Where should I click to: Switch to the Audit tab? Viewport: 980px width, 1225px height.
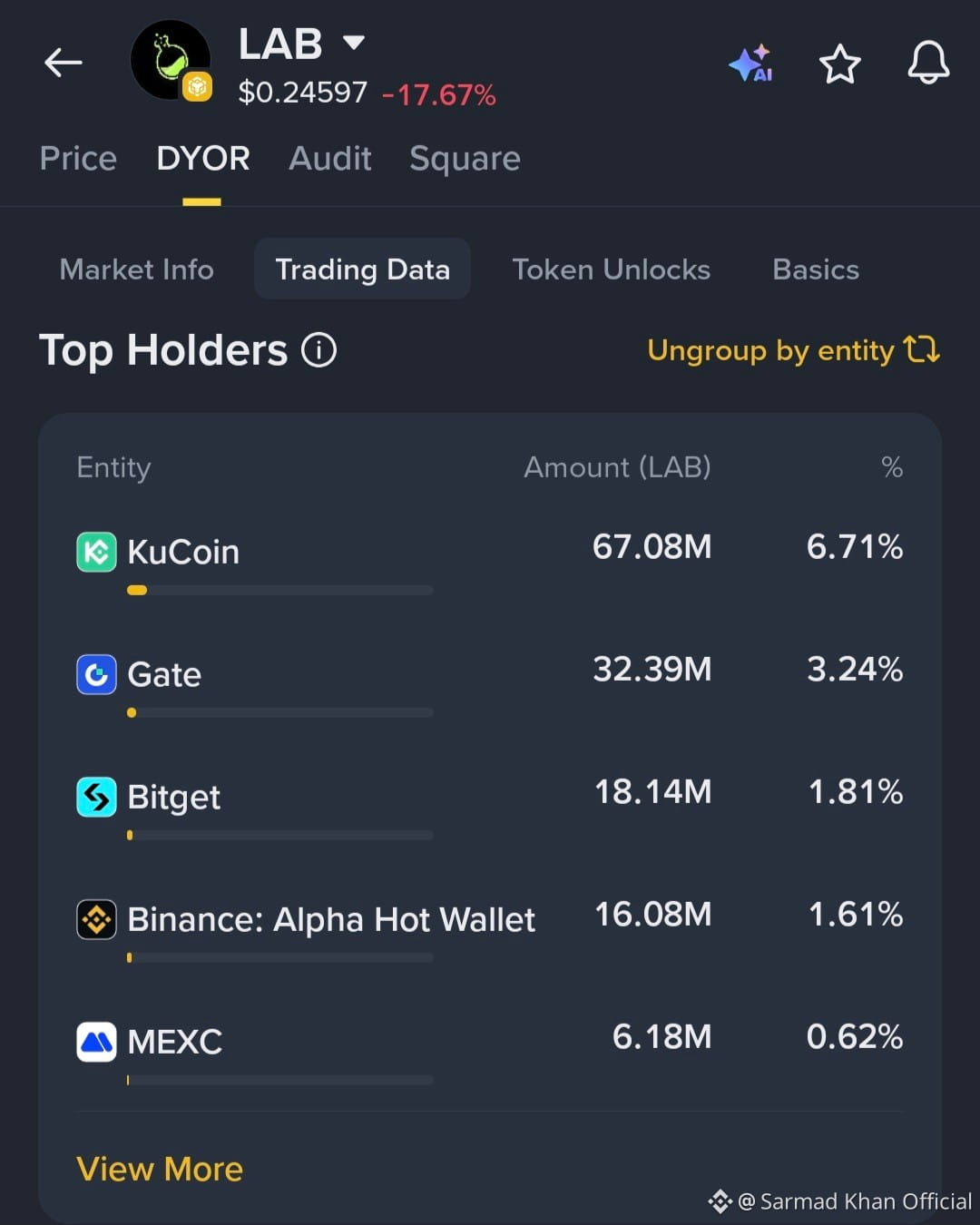[x=330, y=159]
